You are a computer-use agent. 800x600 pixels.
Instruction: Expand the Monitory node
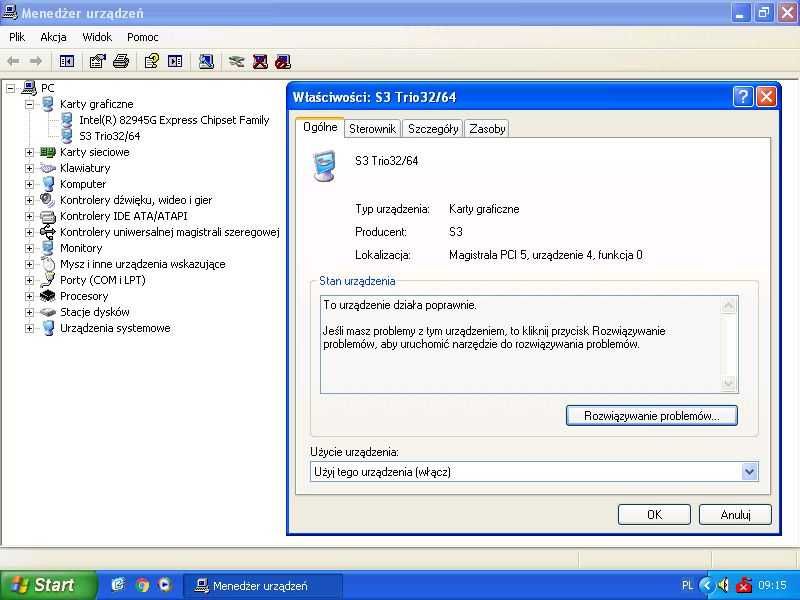pos(30,248)
